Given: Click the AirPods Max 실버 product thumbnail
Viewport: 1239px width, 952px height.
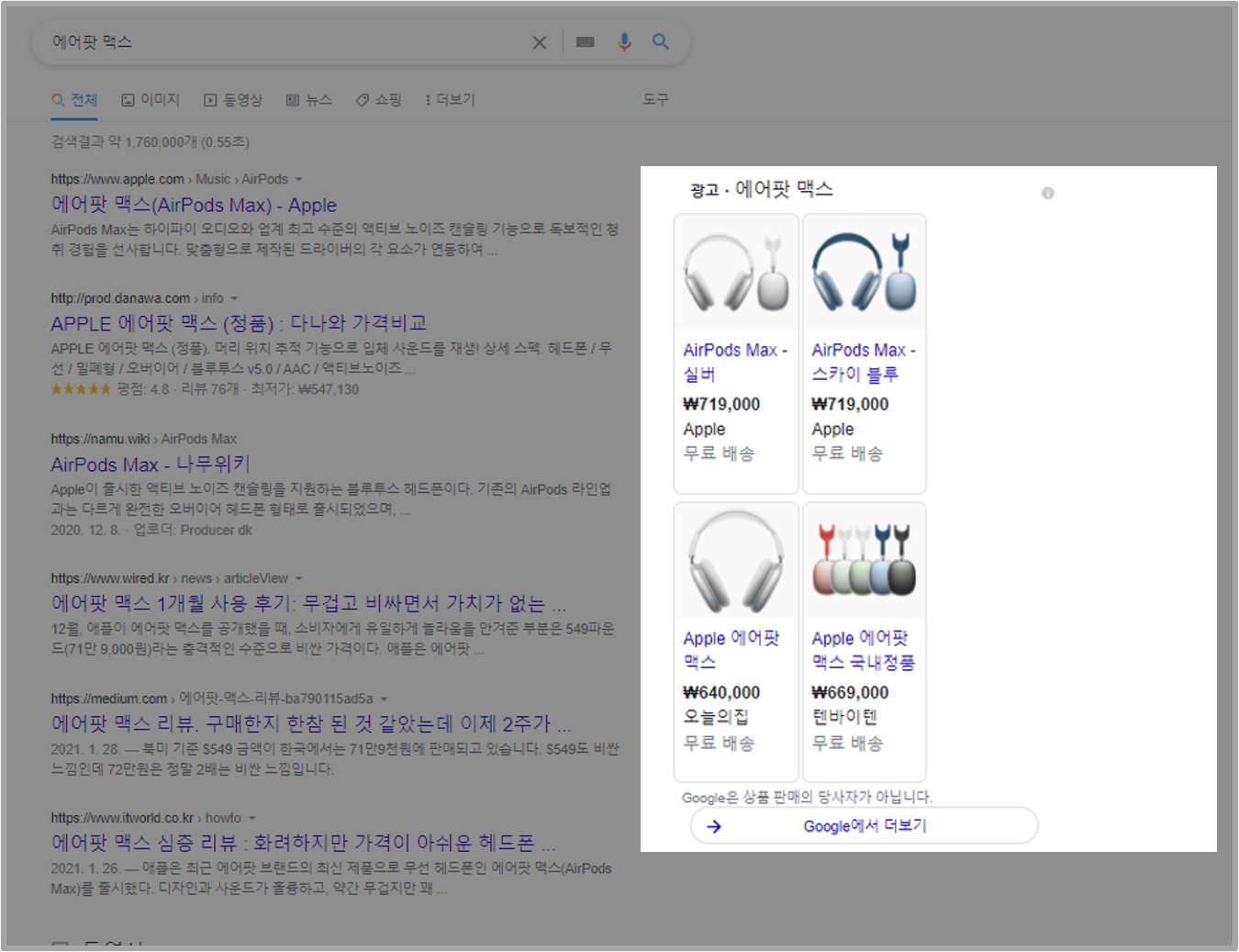Looking at the screenshot, I should coord(735,271).
